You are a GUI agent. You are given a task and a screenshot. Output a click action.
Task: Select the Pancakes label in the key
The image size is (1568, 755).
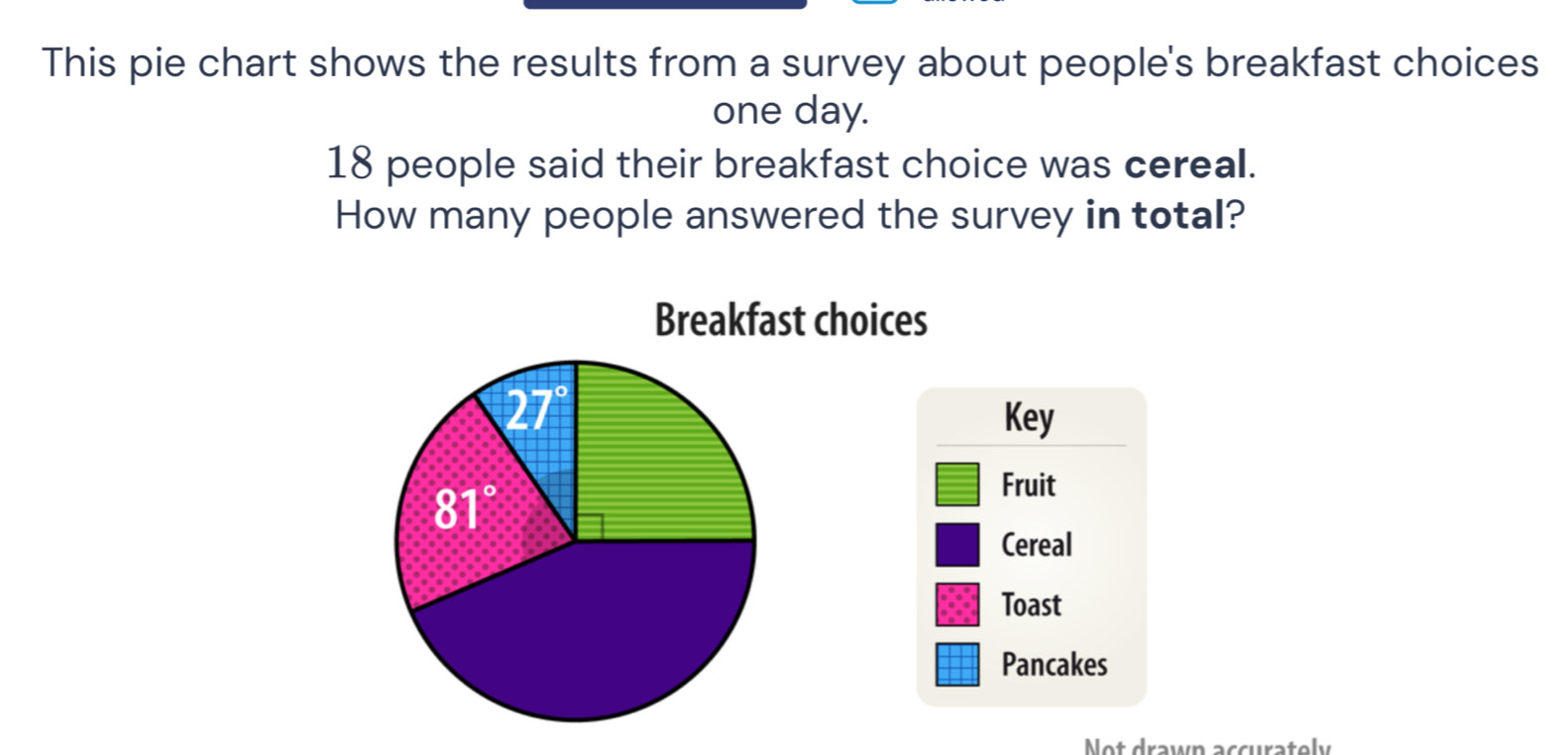tap(1054, 664)
